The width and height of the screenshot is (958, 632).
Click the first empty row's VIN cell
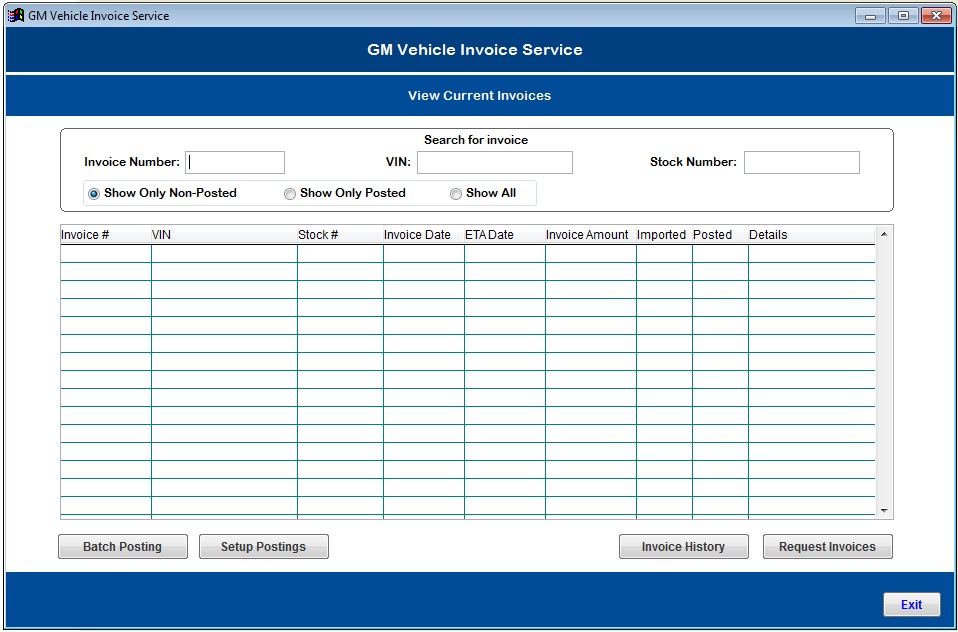(224, 254)
